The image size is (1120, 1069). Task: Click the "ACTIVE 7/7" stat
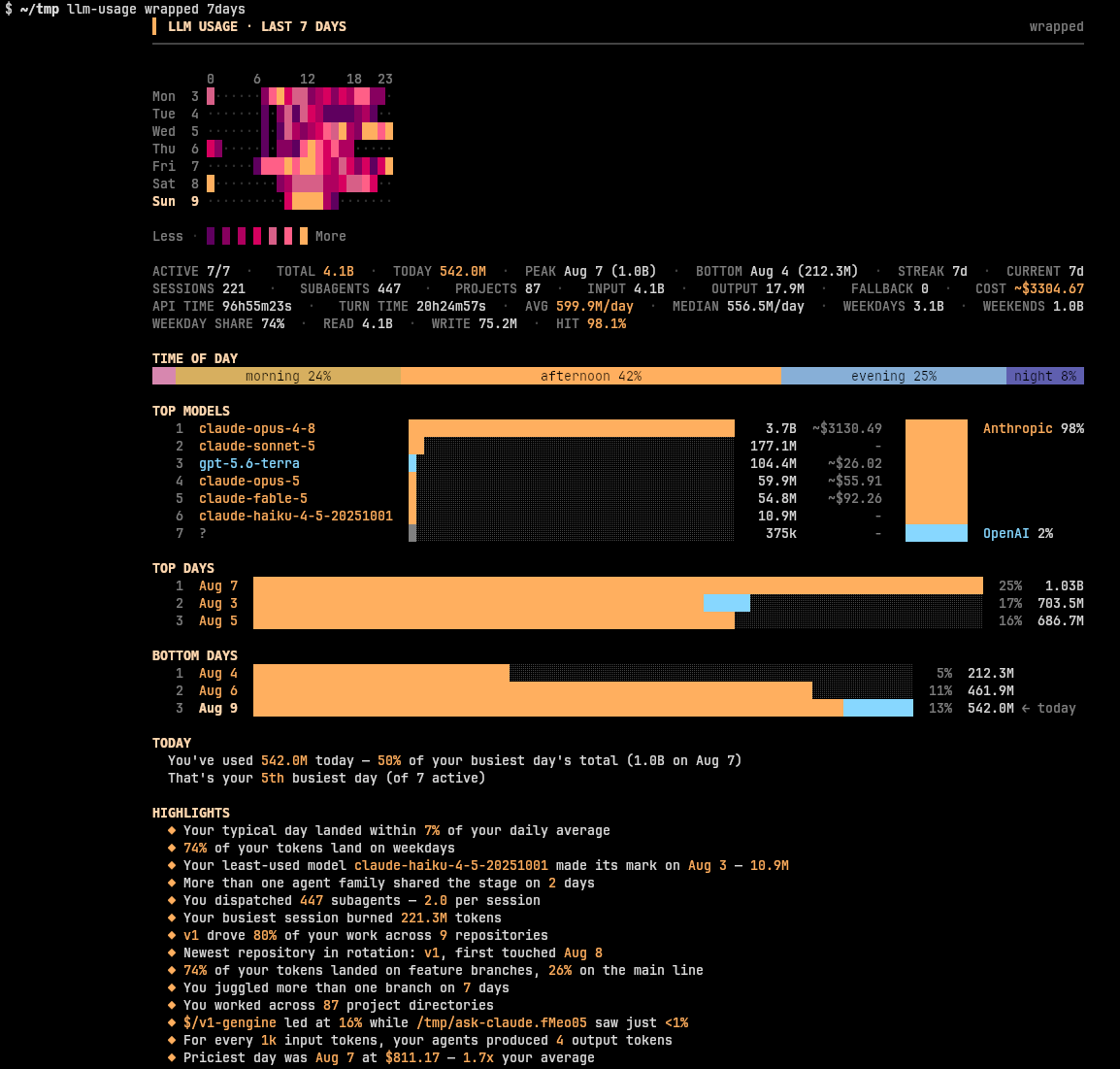(x=191, y=271)
